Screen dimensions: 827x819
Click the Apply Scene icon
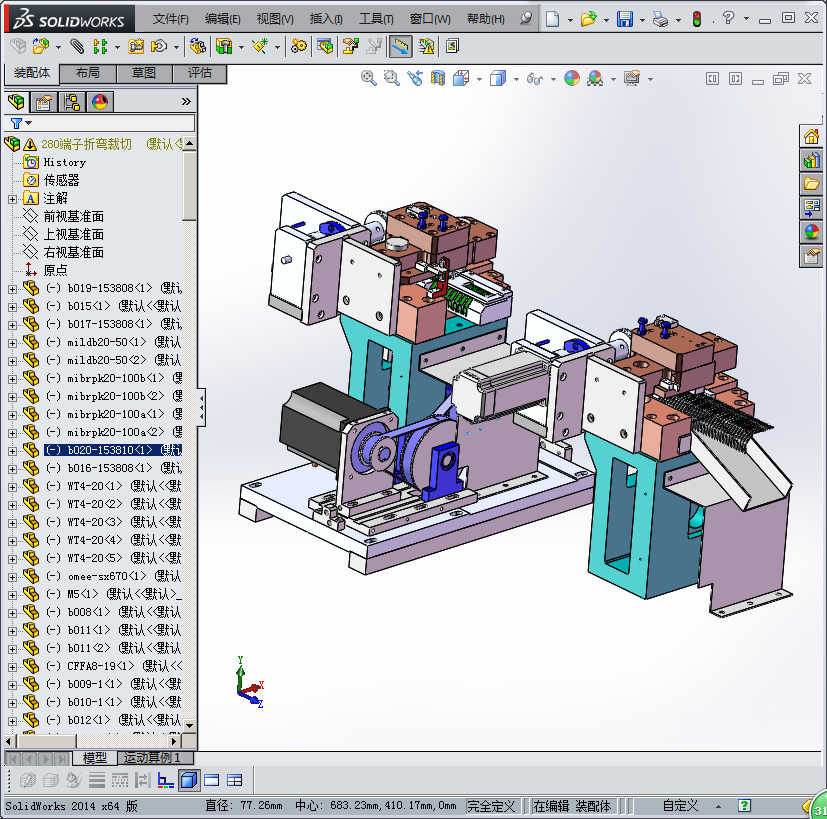[x=595, y=79]
